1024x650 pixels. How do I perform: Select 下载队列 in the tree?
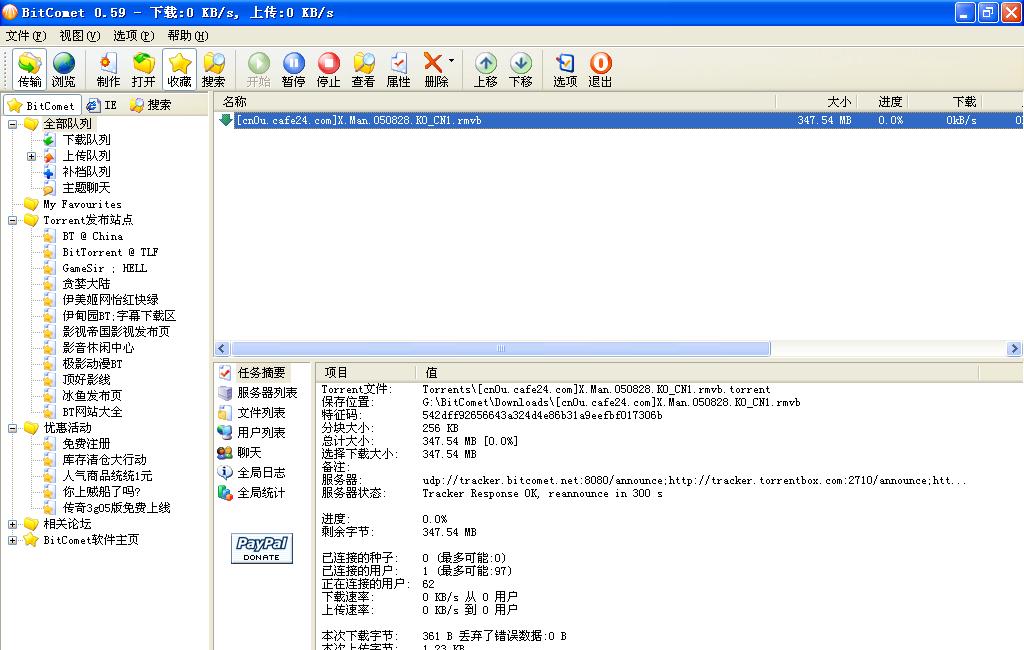coord(86,140)
